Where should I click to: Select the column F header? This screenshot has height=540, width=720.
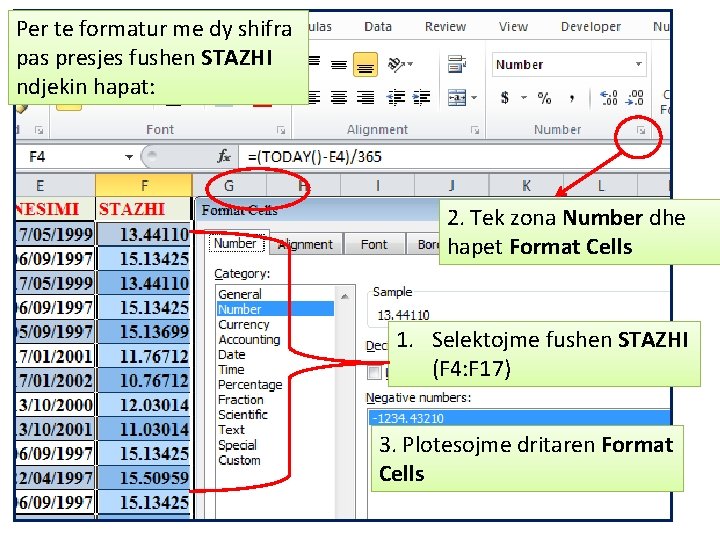[144, 186]
